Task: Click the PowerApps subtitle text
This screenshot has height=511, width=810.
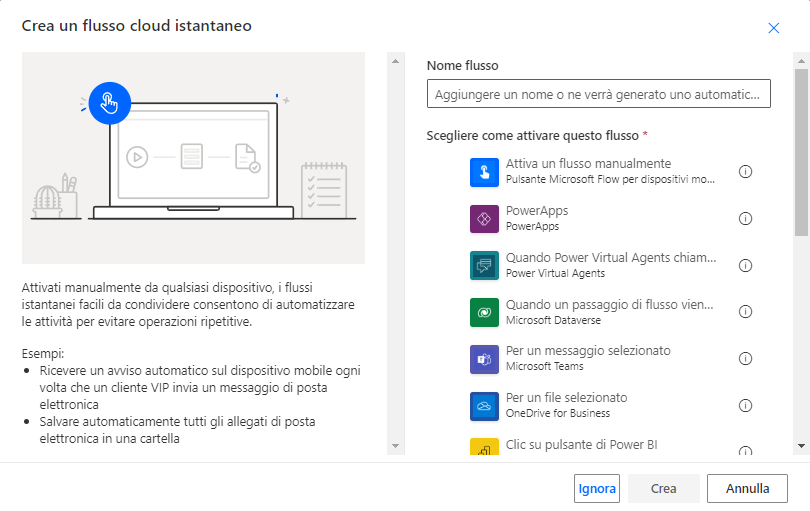Action: 532,226
